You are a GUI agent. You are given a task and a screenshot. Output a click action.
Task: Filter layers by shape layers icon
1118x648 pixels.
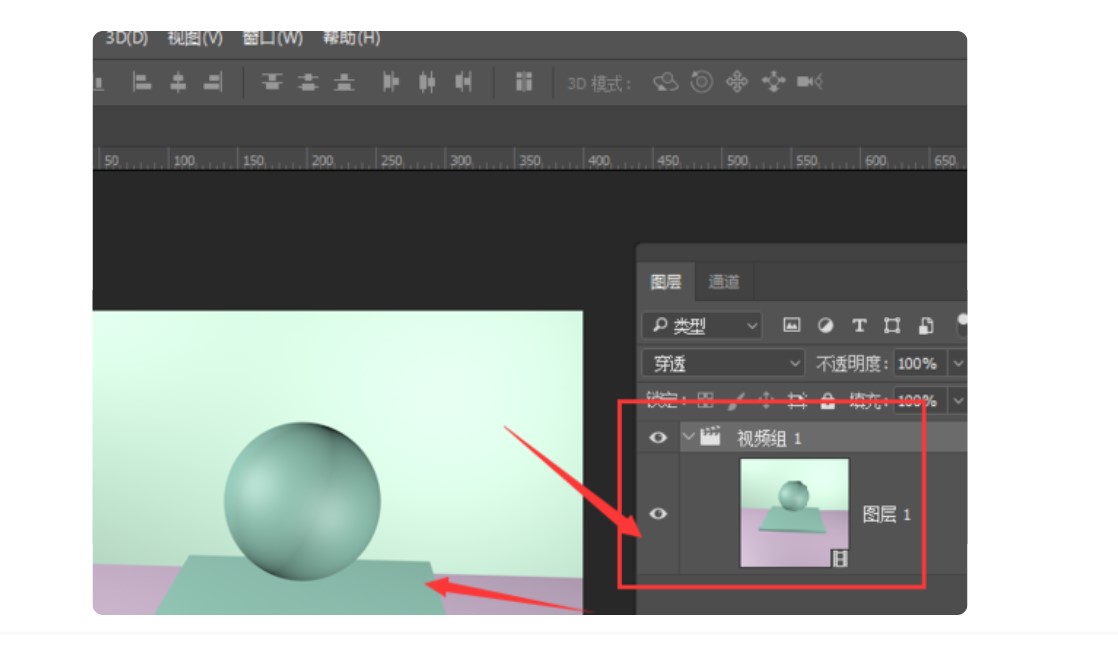(892, 326)
